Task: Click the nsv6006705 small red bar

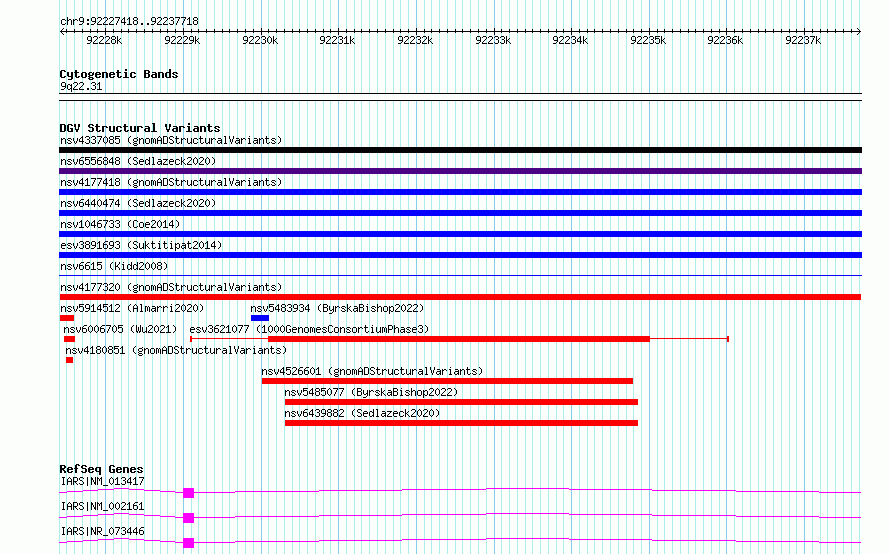Action: (x=69, y=339)
